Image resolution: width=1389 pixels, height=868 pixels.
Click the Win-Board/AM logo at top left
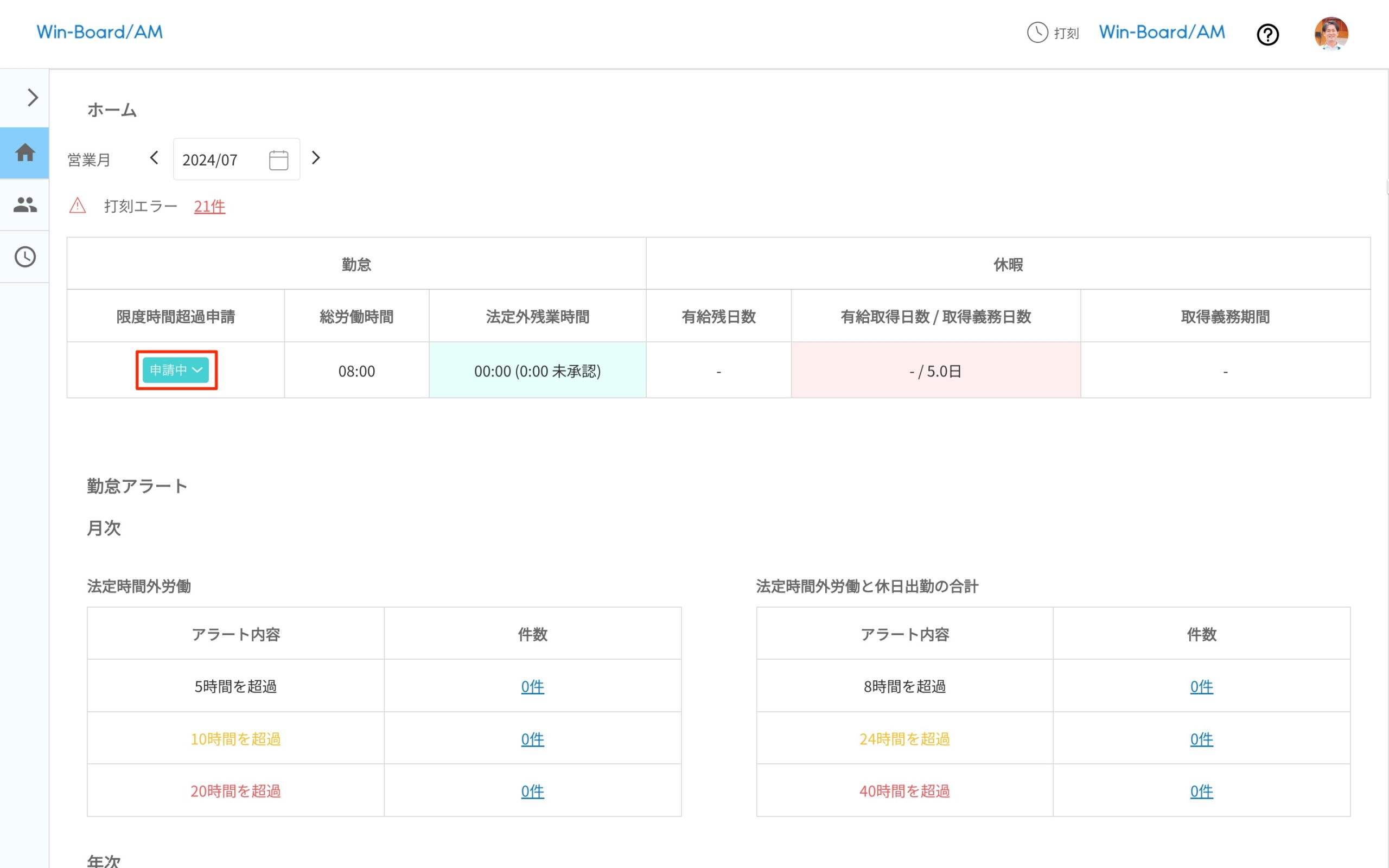coord(100,32)
